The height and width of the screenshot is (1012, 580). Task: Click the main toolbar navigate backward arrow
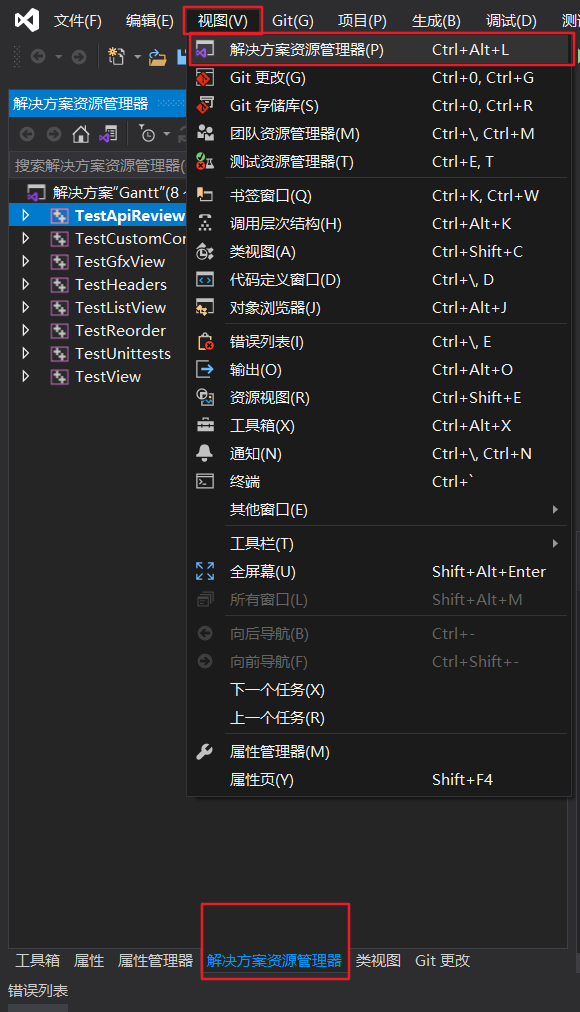(38, 57)
